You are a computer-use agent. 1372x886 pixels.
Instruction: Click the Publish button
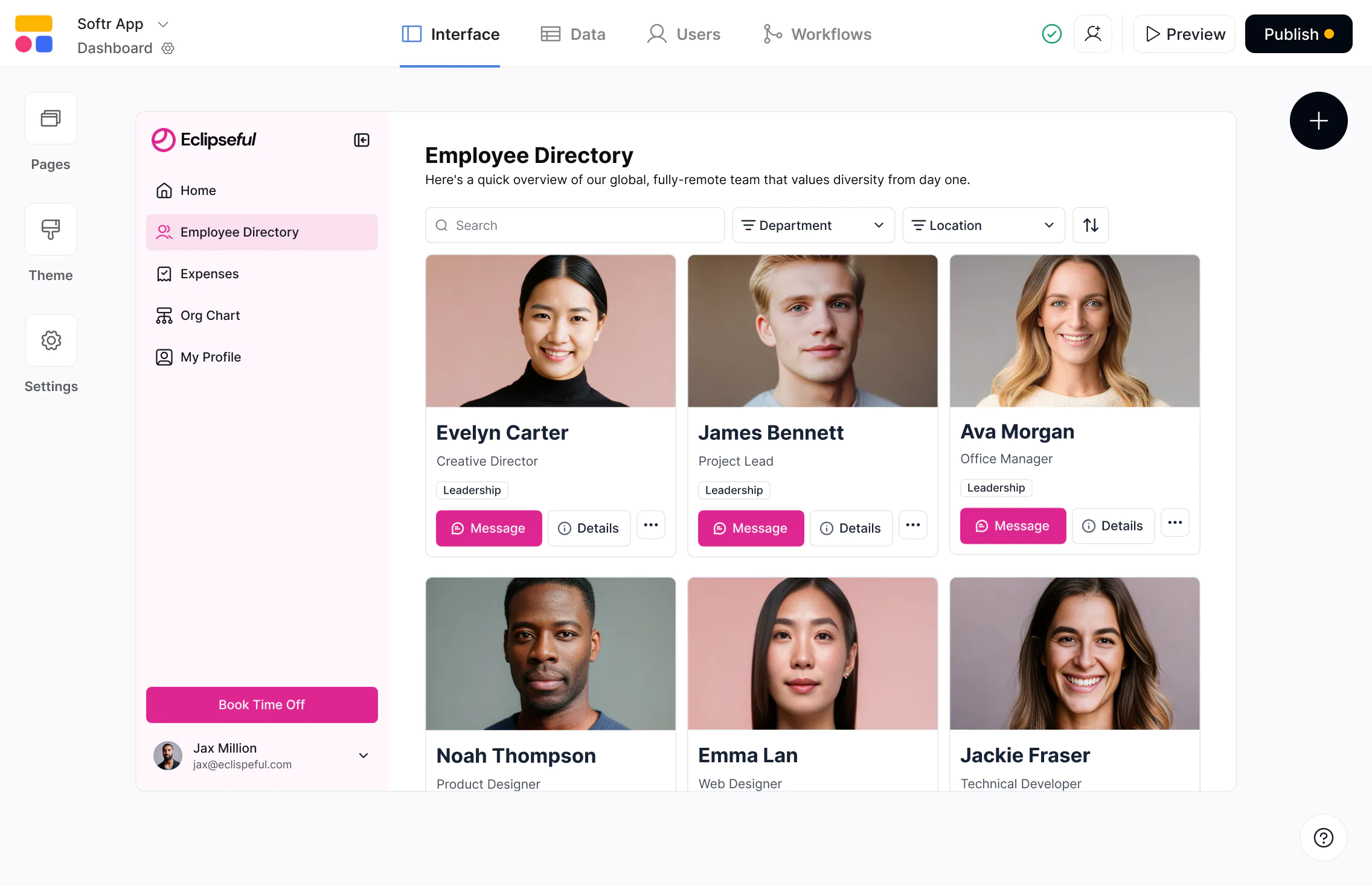pos(1298,34)
